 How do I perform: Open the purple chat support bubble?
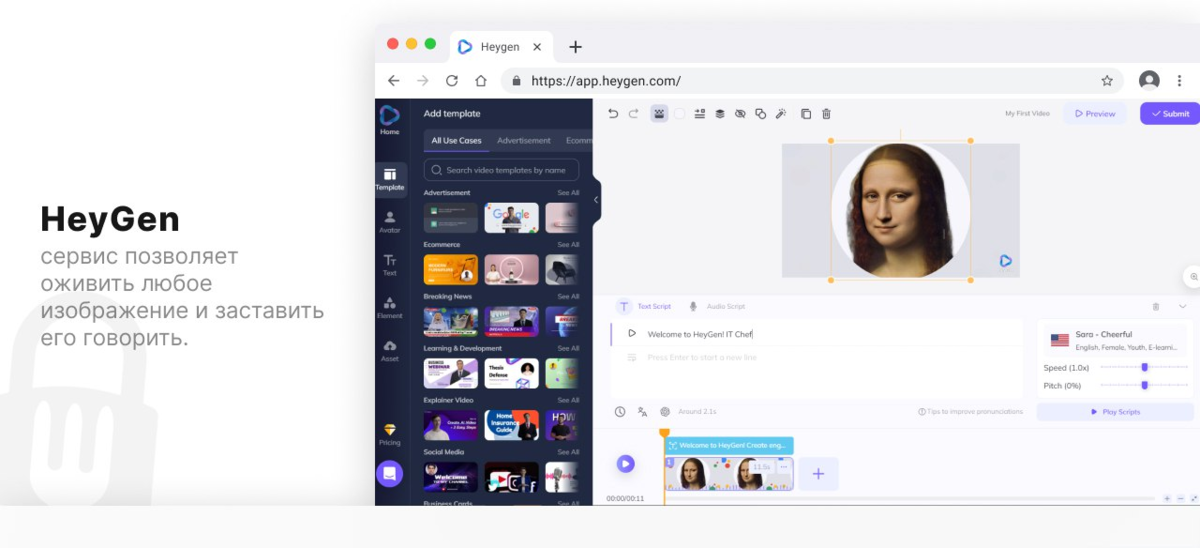[x=389, y=473]
